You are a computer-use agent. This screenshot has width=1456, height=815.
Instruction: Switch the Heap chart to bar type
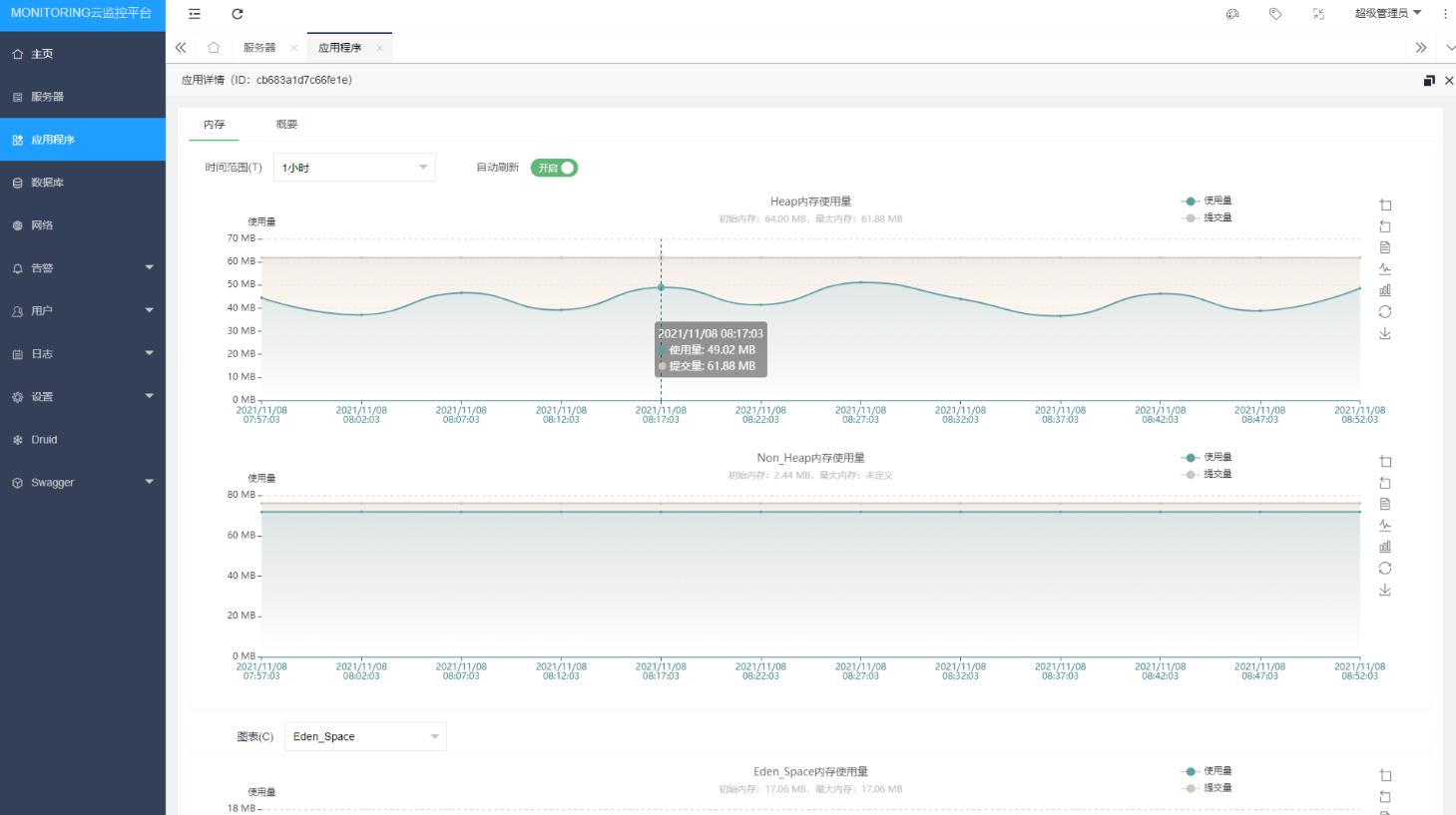(1385, 290)
